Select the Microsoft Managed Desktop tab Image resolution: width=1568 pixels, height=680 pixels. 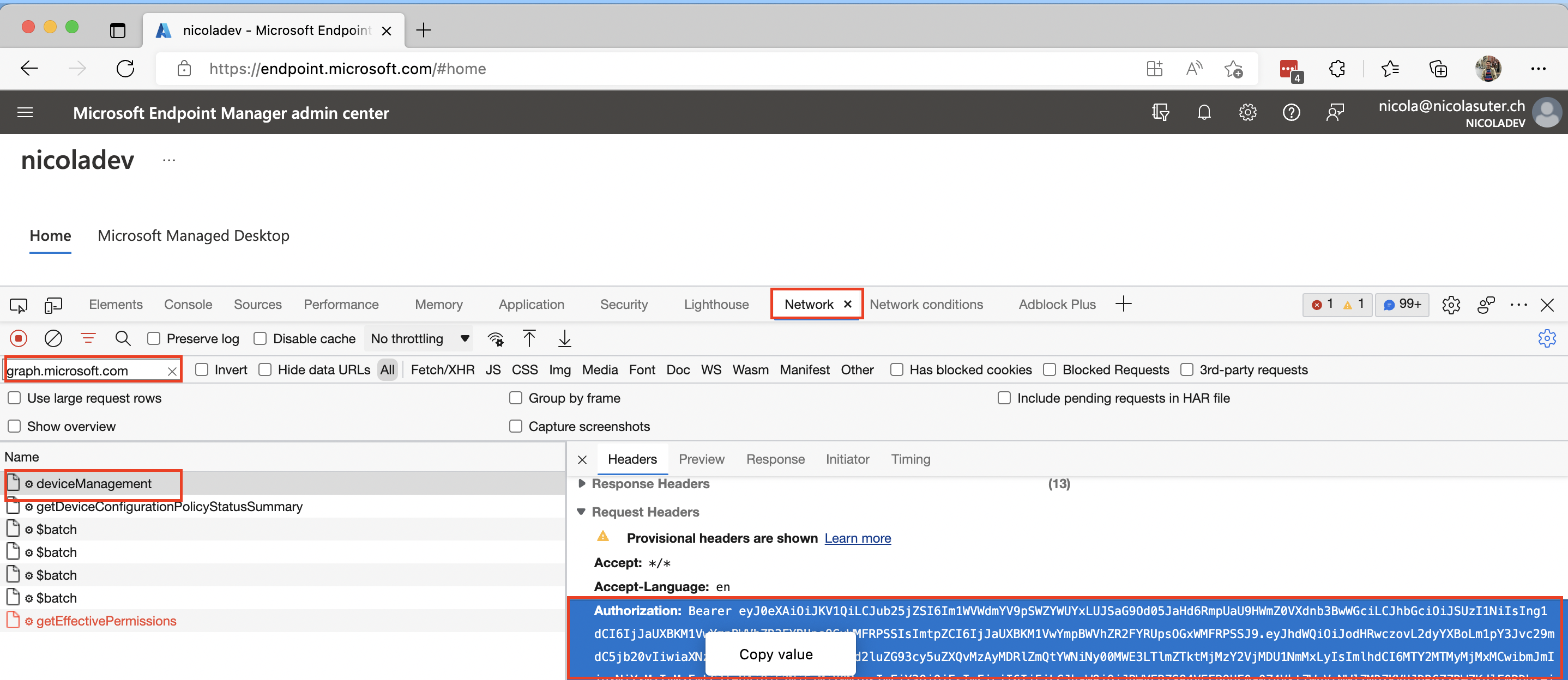pos(194,235)
